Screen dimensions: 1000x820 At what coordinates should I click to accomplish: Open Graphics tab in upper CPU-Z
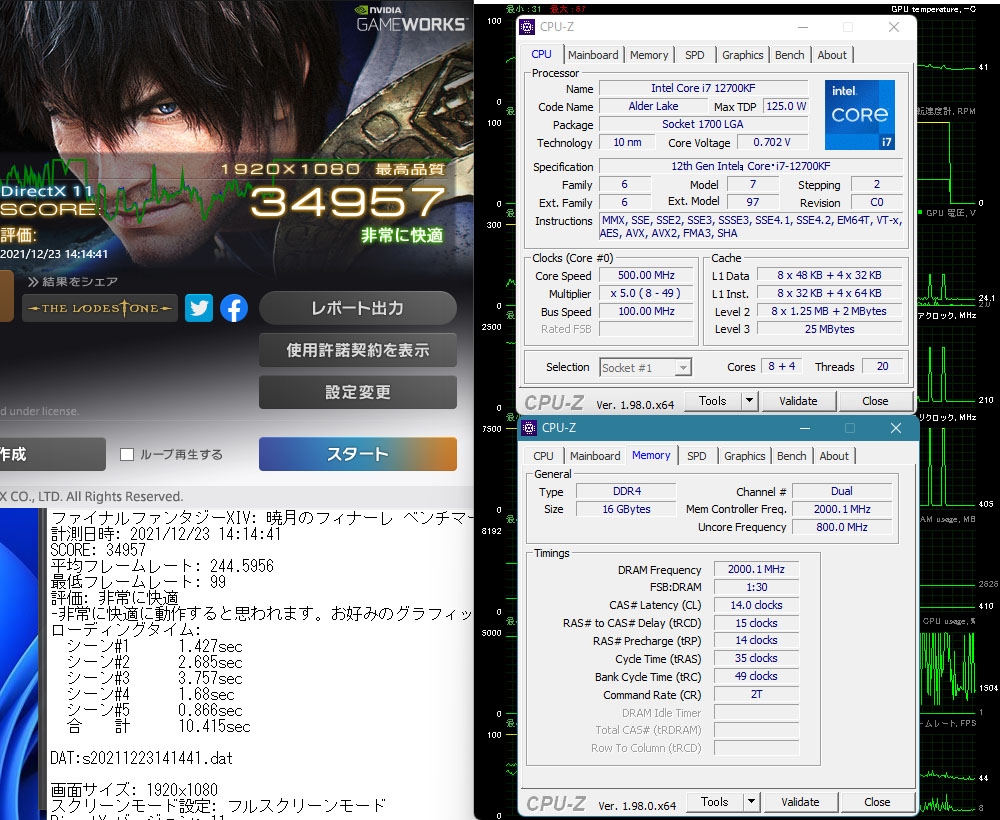coord(742,55)
